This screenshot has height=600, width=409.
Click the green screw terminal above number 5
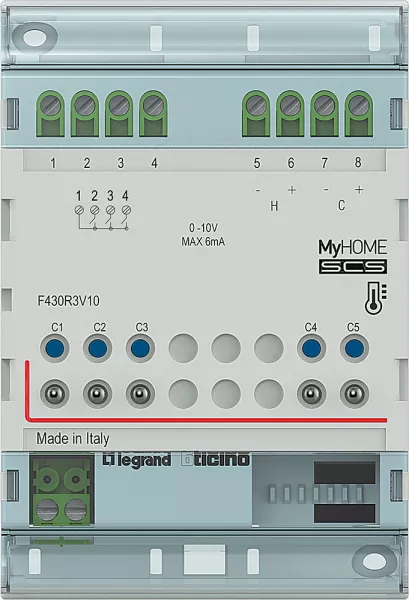coord(256,114)
